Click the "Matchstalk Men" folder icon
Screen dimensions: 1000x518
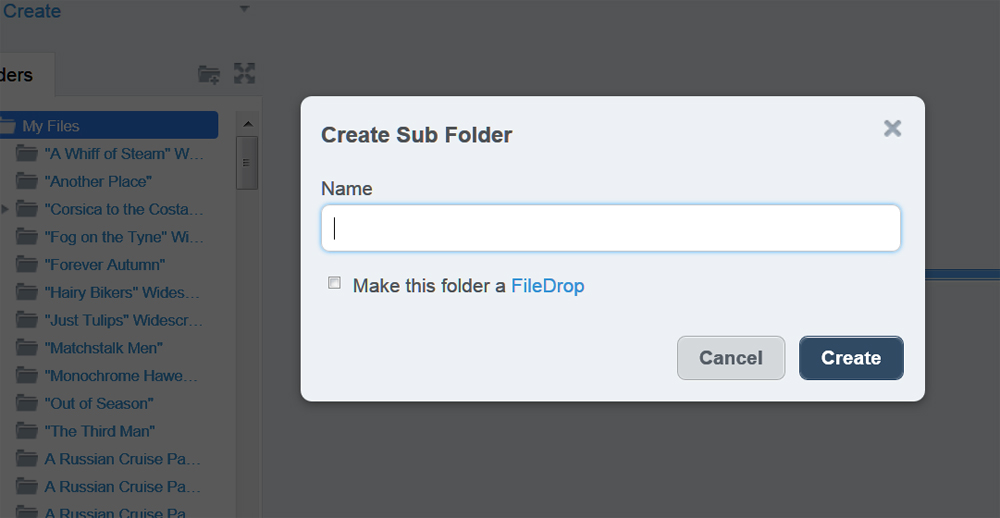tap(27, 348)
